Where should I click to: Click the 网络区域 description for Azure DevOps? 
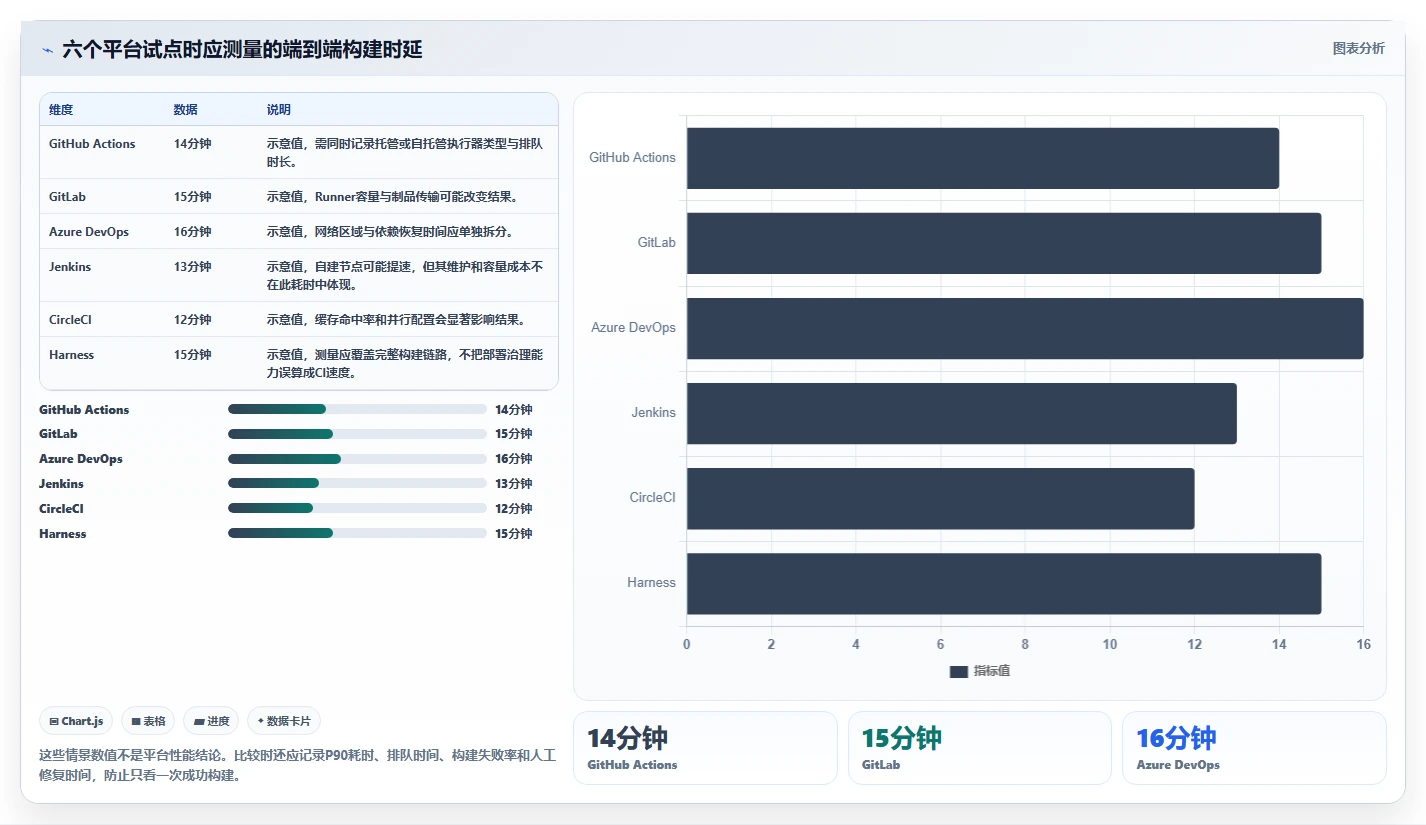(x=390, y=232)
